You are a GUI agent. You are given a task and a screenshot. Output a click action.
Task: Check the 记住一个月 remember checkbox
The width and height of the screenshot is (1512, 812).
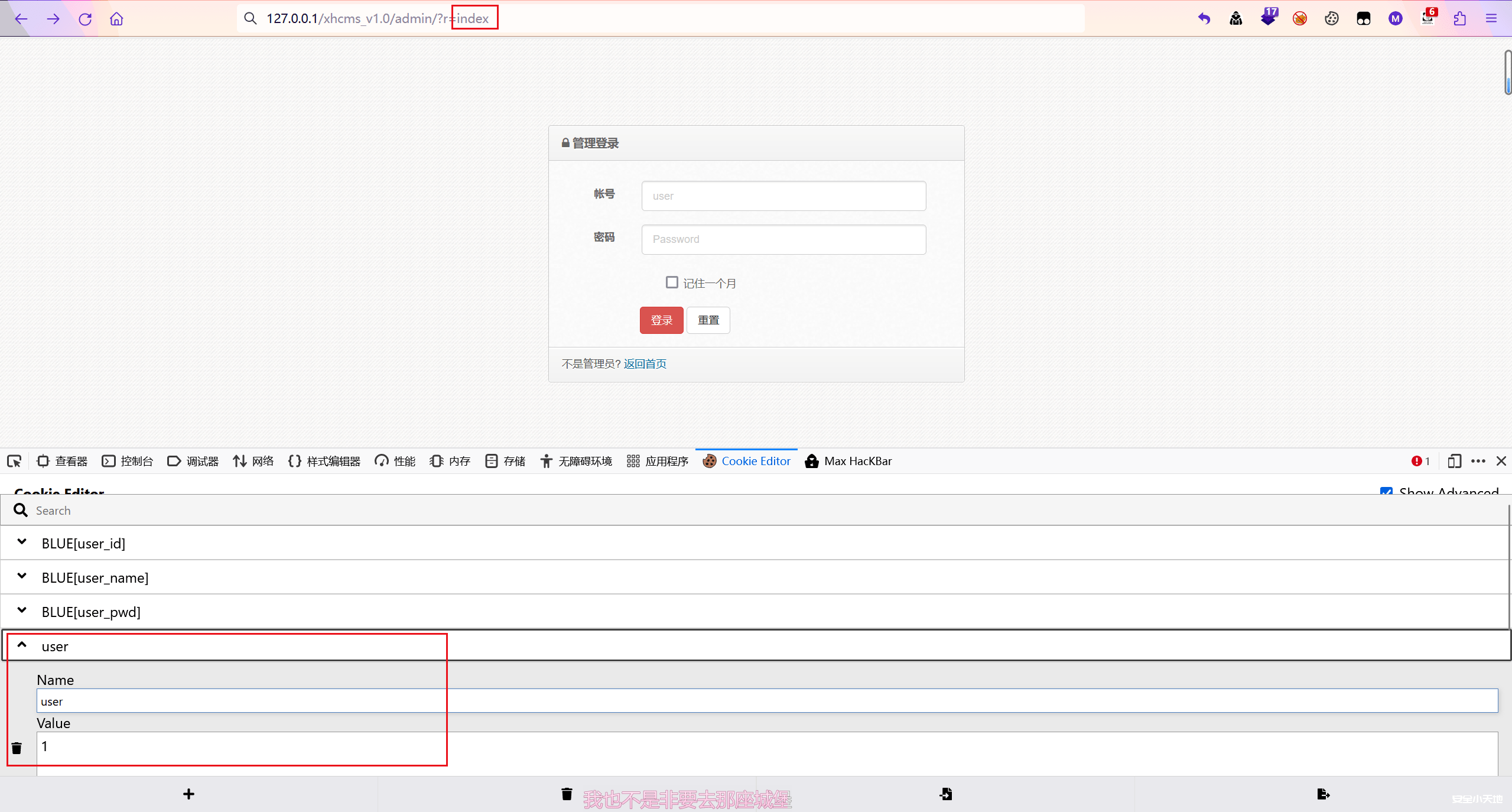point(671,282)
